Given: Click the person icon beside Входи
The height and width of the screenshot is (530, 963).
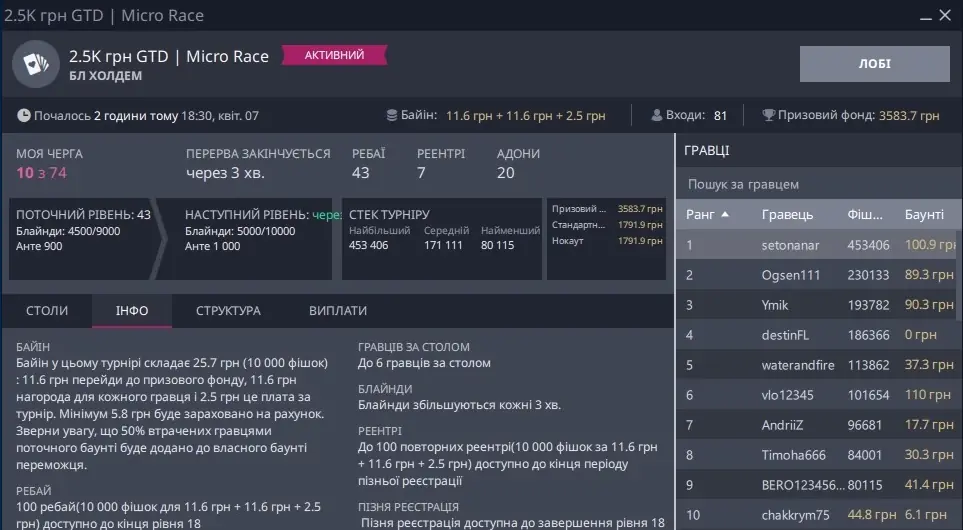Looking at the screenshot, I should click(x=657, y=116).
